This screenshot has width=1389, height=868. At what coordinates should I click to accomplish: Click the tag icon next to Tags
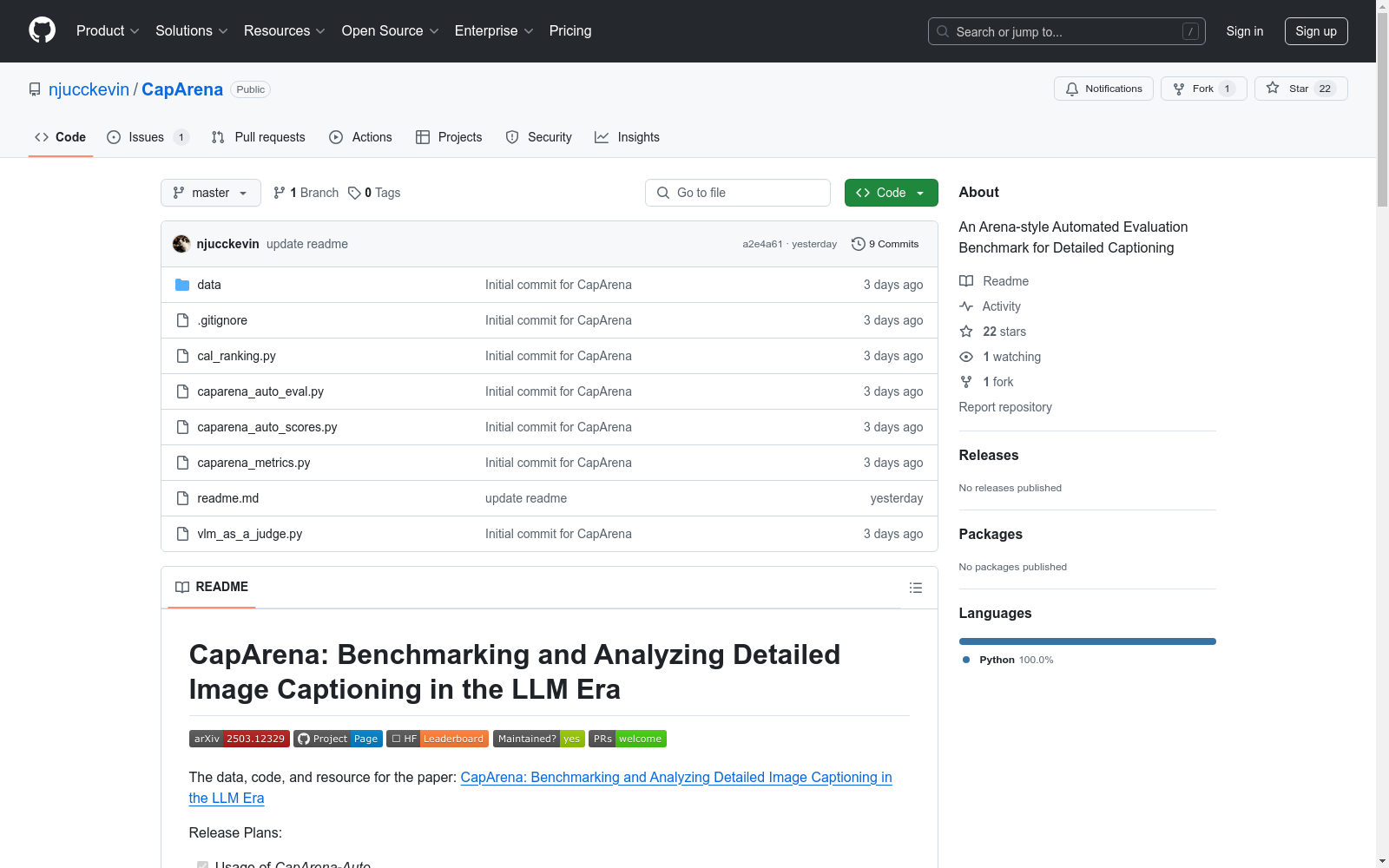point(354,193)
